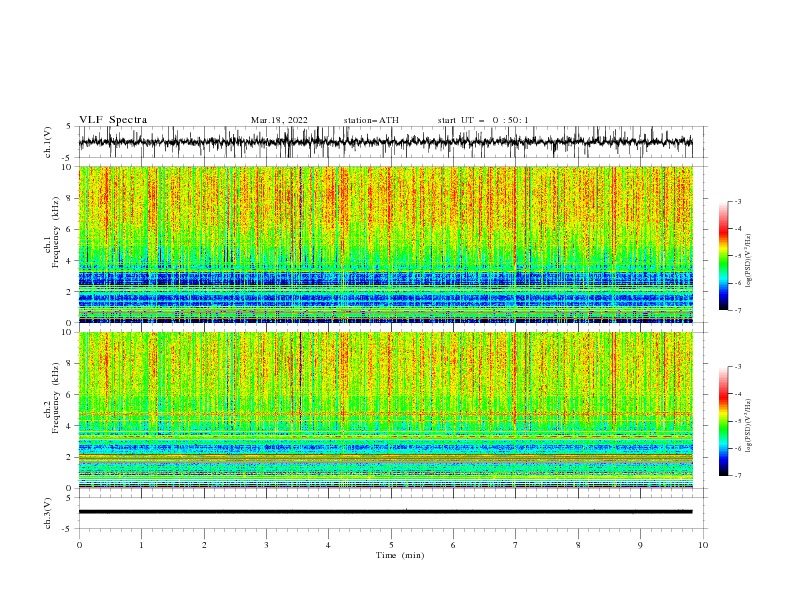Click the "station=ATH" label

[371, 120]
